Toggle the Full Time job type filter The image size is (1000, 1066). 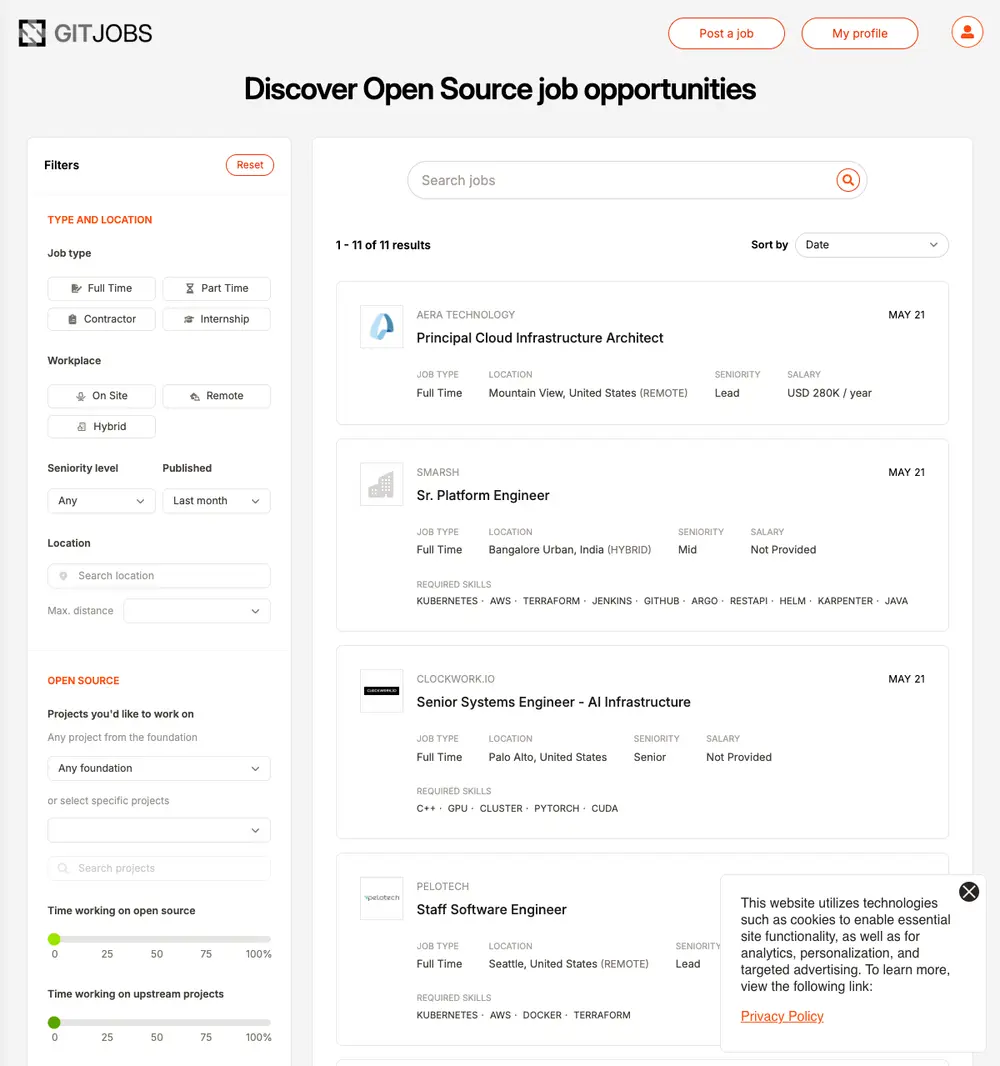(x=101, y=288)
